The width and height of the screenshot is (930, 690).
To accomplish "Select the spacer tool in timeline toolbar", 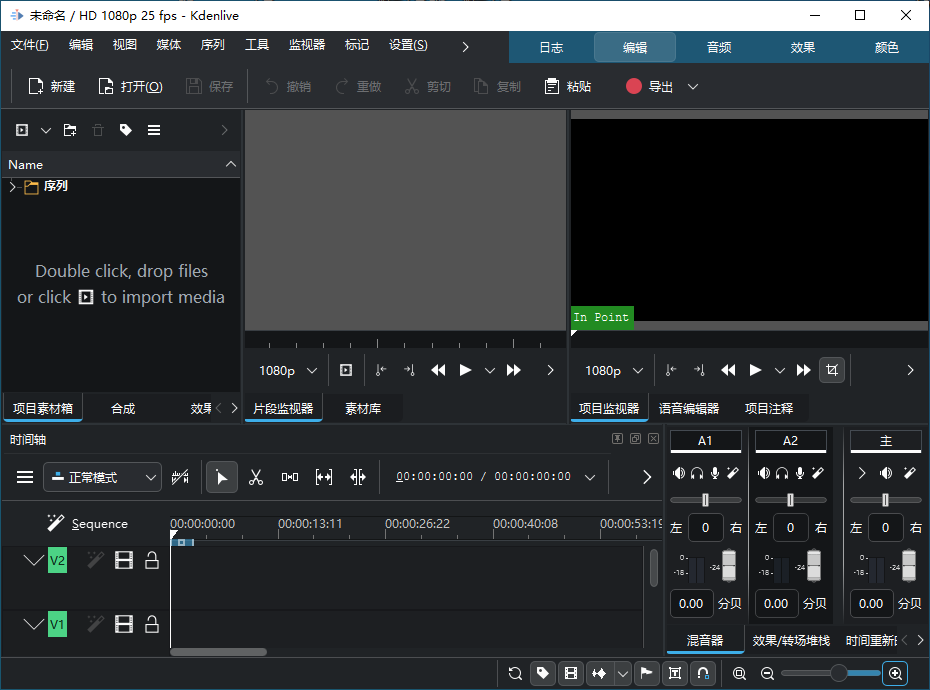I will (290, 477).
